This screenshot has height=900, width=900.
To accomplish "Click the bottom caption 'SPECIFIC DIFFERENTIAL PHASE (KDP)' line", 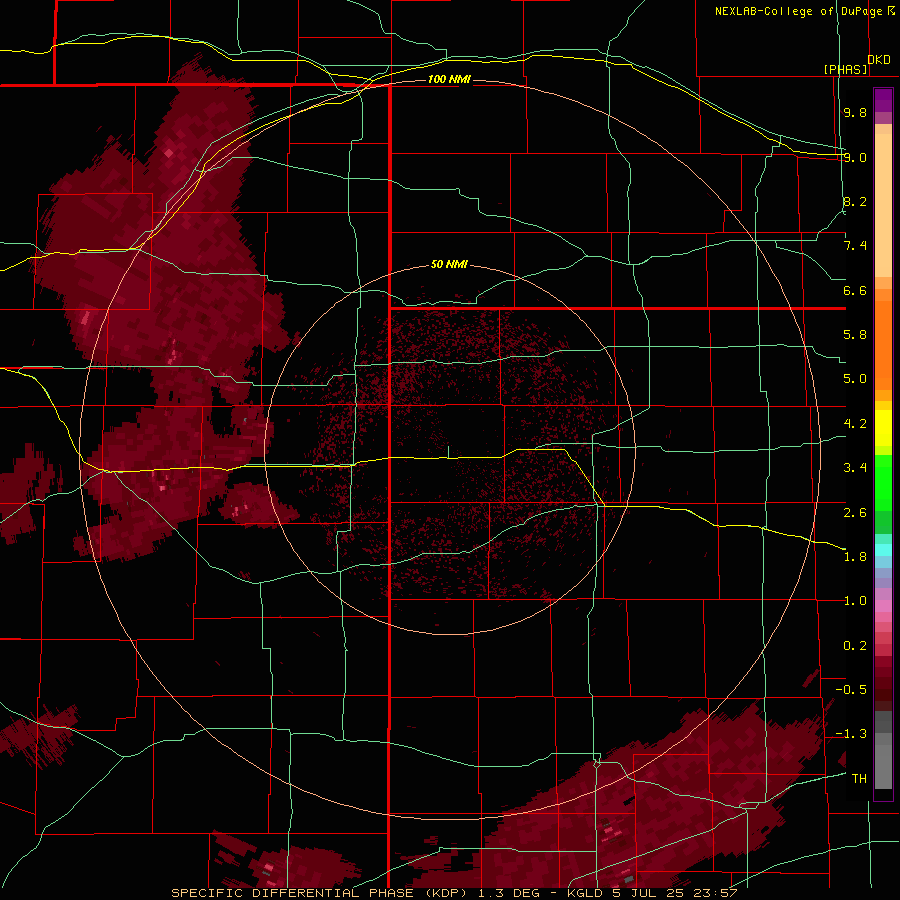I will pos(455,893).
